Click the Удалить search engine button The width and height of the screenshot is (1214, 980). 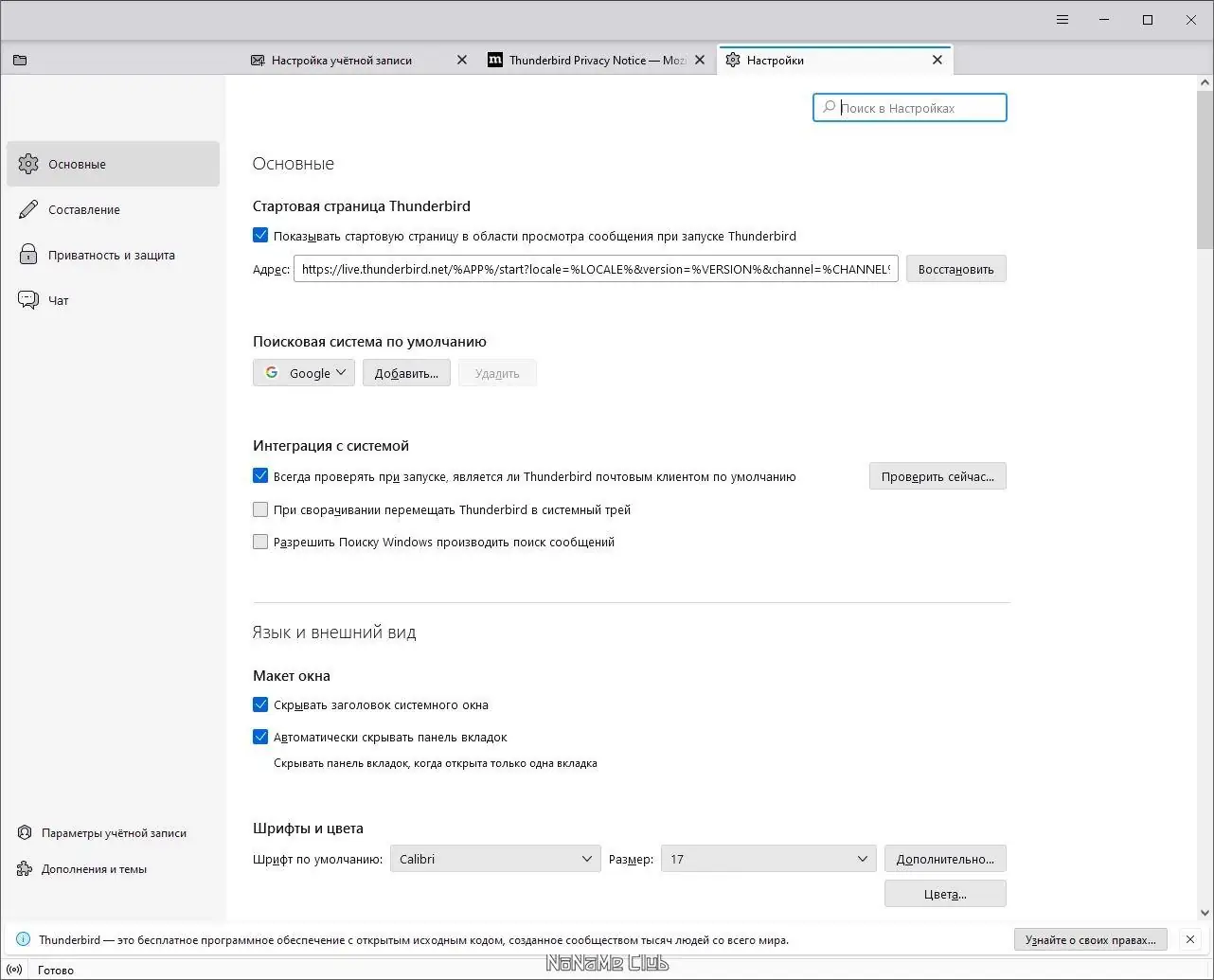(497, 373)
